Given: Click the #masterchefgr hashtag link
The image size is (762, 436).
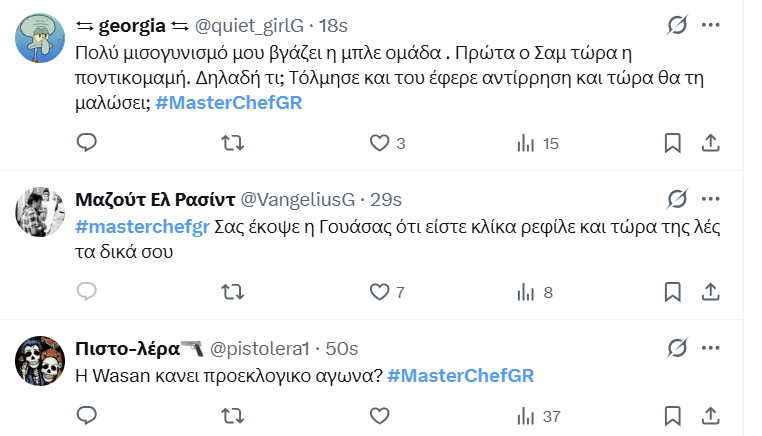Looking at the screenshot, I should [141, 227].
